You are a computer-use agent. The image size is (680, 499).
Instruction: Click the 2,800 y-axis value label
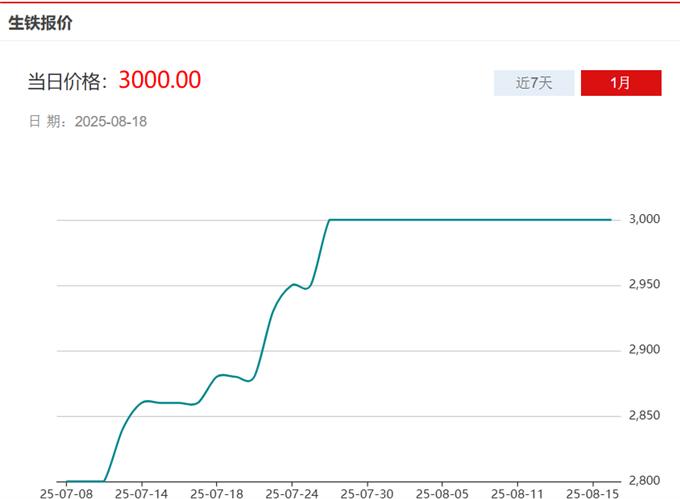click(644, 481)
